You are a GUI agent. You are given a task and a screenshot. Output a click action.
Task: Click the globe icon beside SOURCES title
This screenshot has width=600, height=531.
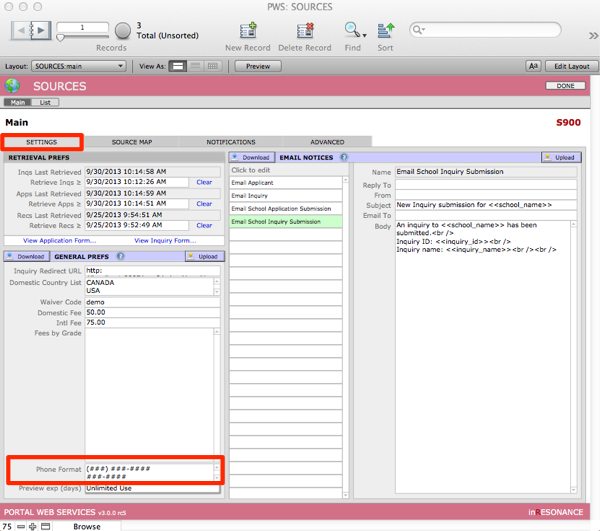13,86
